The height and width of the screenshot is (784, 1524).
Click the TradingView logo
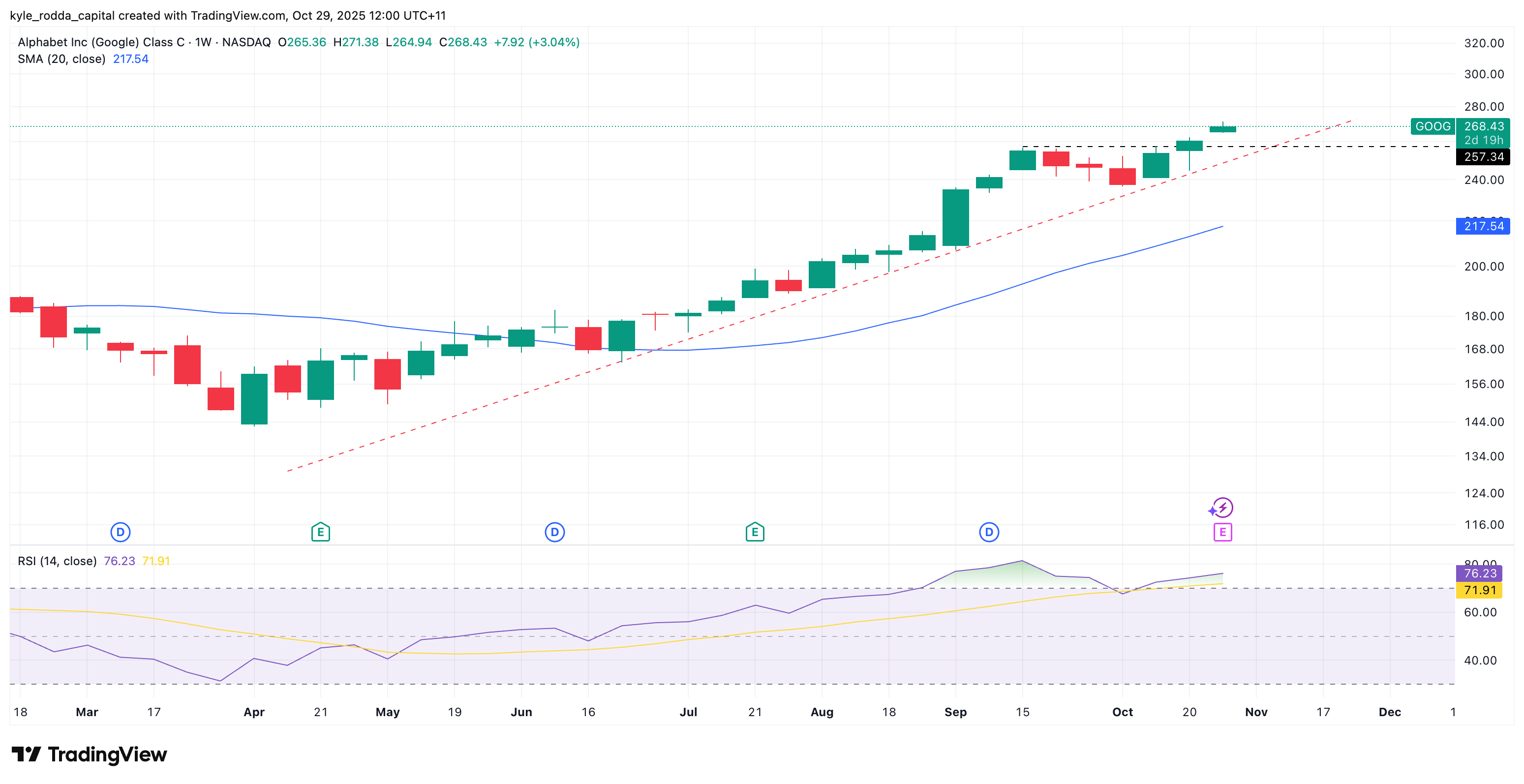90,754
